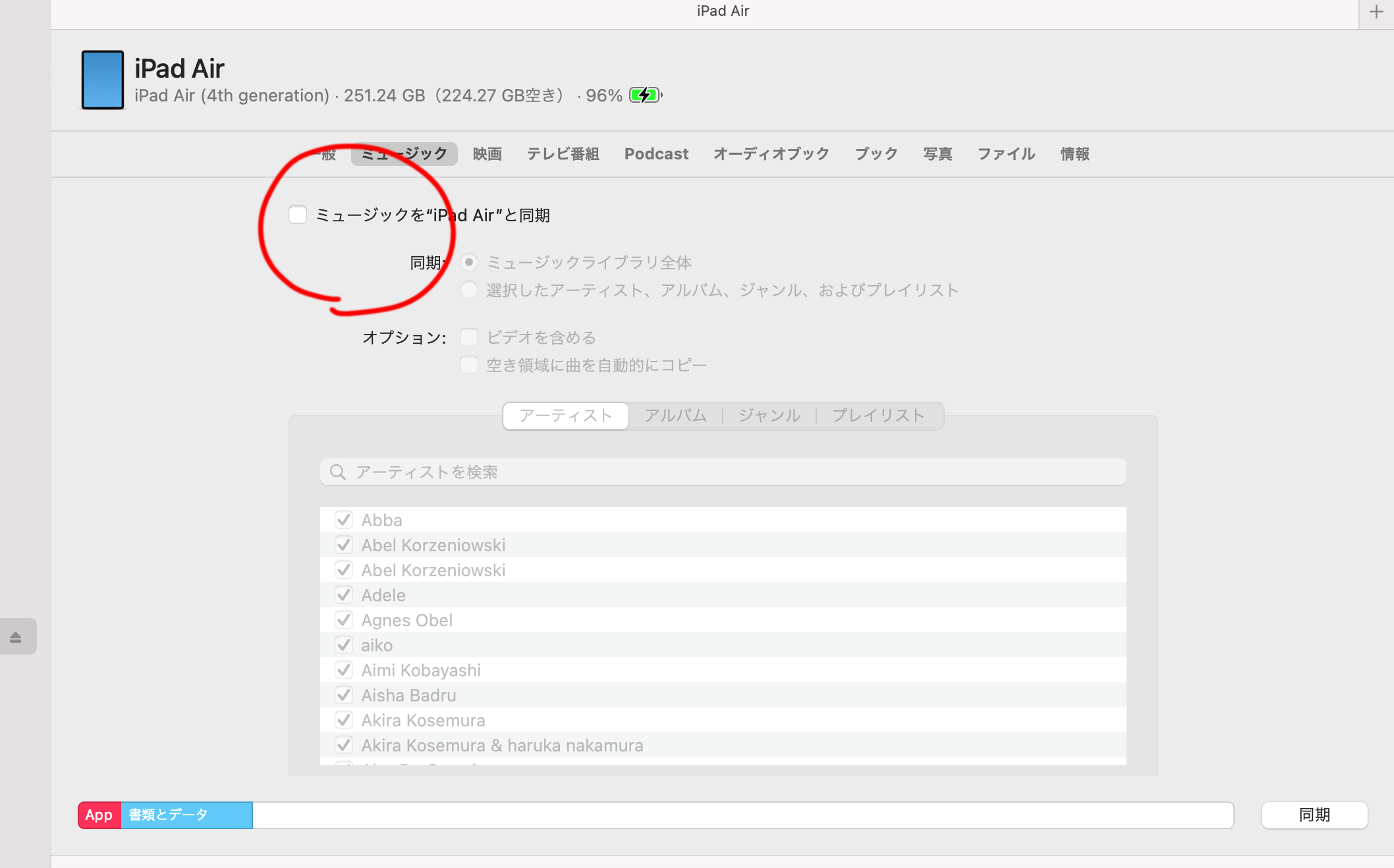Screen dimensions: 1394x868
Task: Click the magnifier icon in artist search
Action: point(338,472)
